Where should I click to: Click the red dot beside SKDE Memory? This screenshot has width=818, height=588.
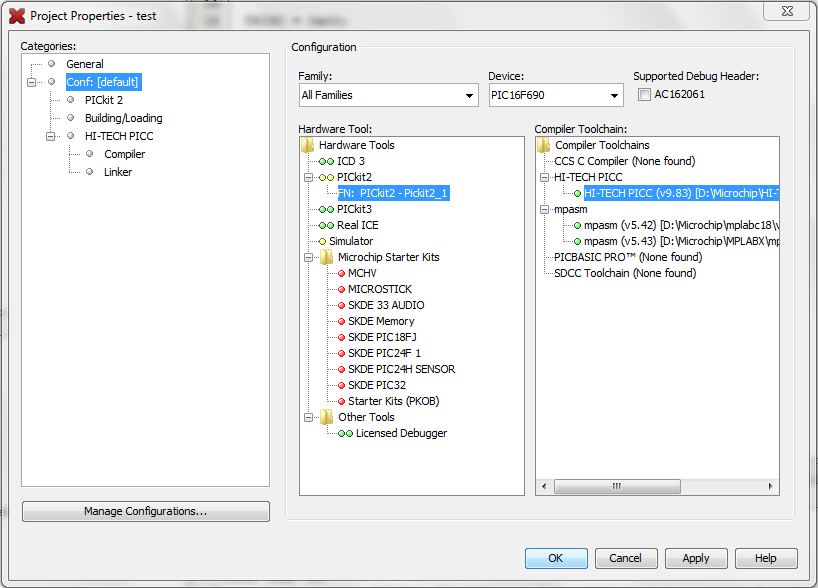click(x=341, y=321)
